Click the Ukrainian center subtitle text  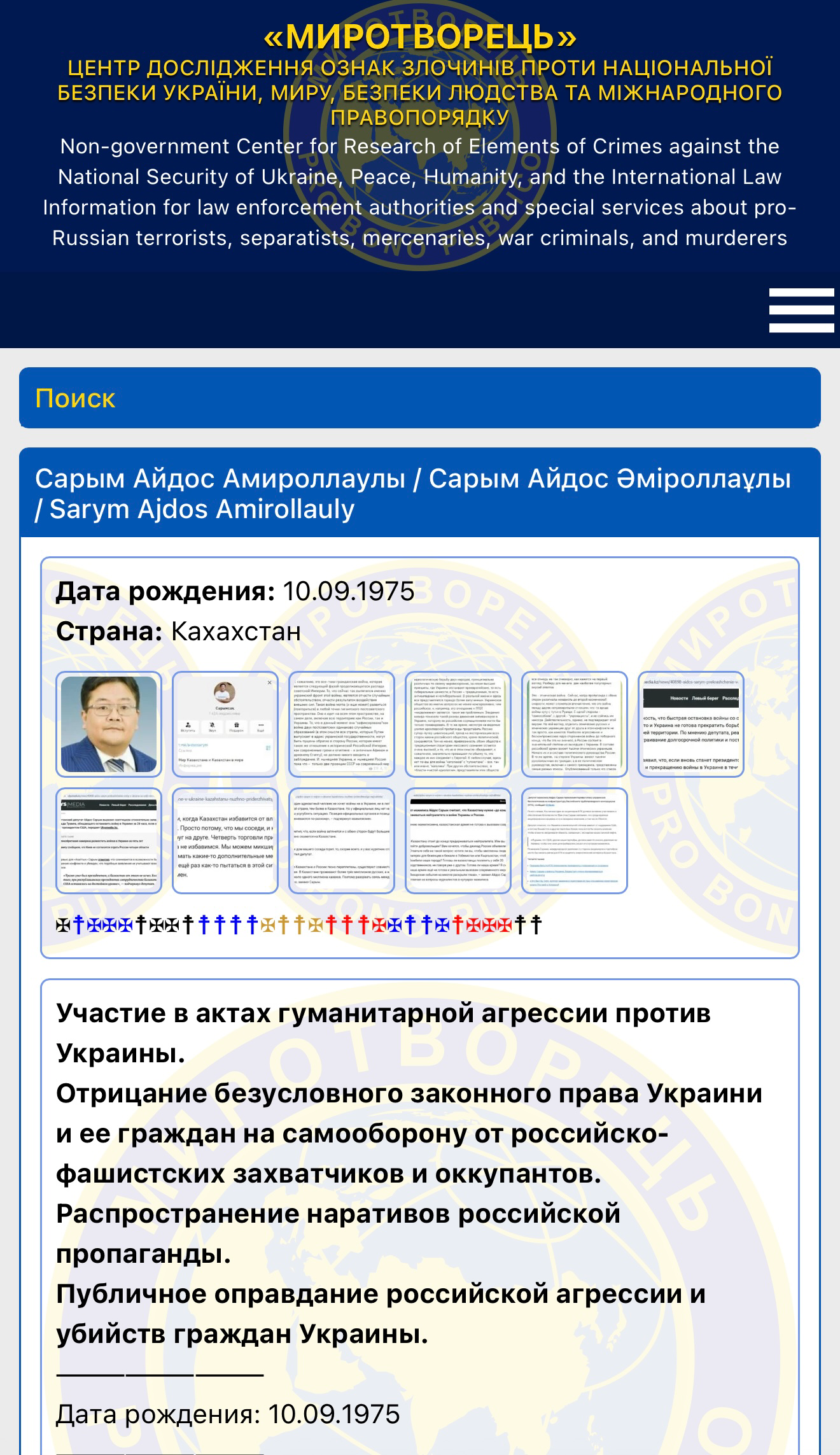420,93
